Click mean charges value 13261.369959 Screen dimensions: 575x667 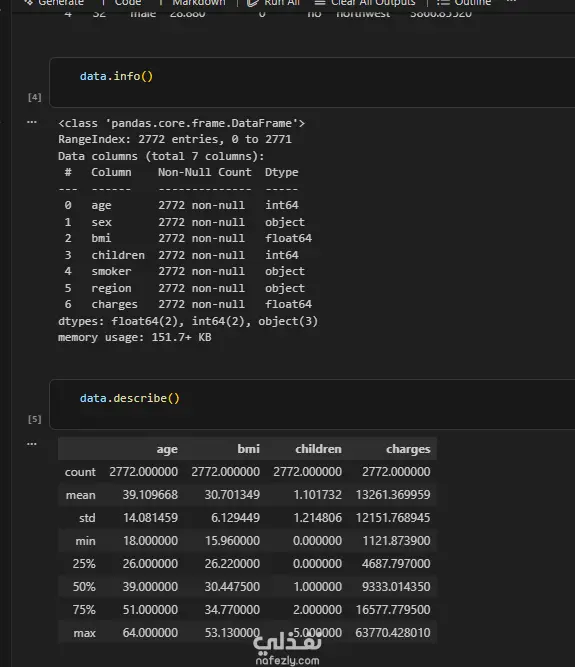393,495
